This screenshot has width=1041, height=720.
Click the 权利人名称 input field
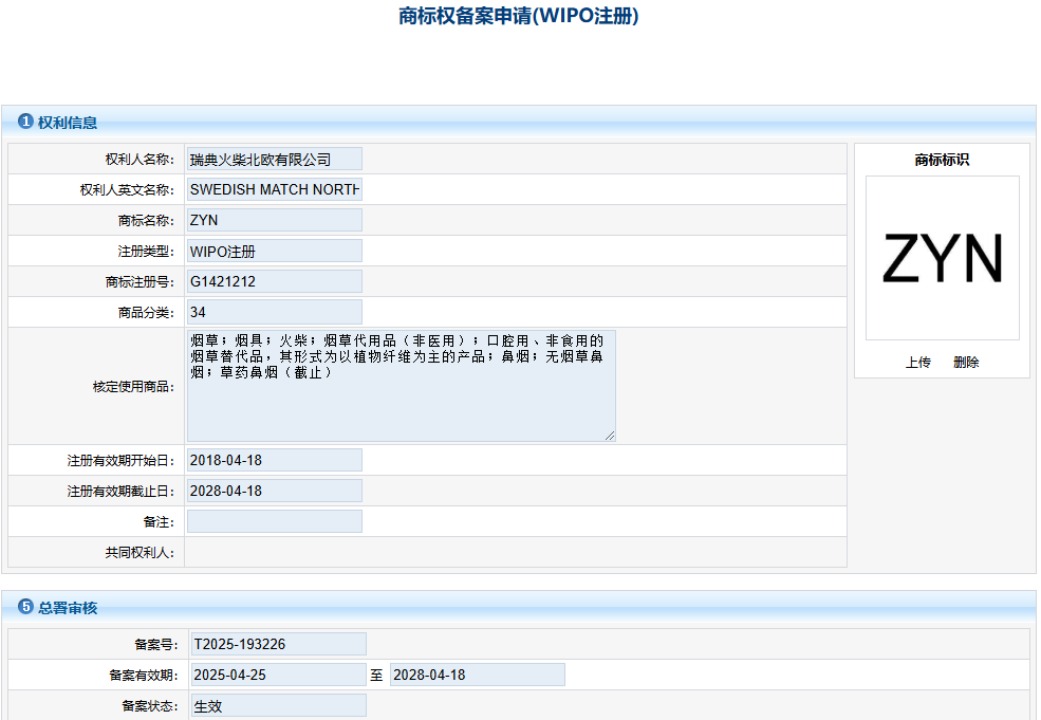274,159
